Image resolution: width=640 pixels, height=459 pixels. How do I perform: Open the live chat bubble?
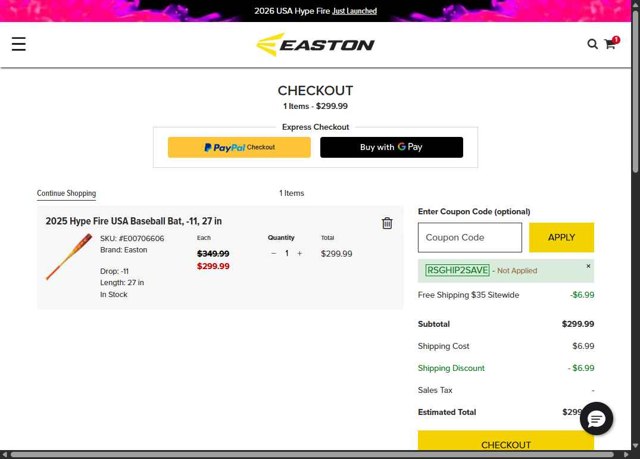(x=596, y=418)
